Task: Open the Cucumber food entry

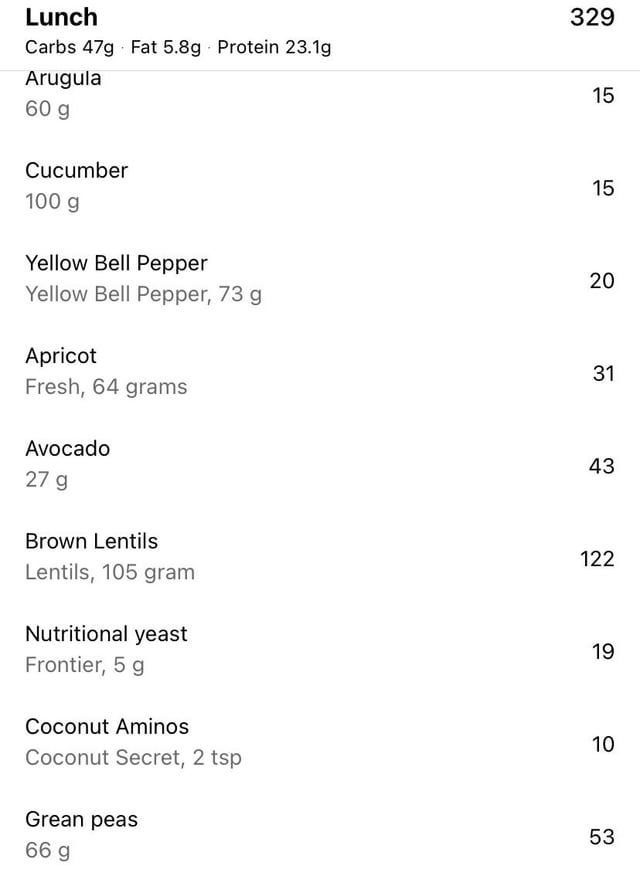Action: (x=76, y=171)
